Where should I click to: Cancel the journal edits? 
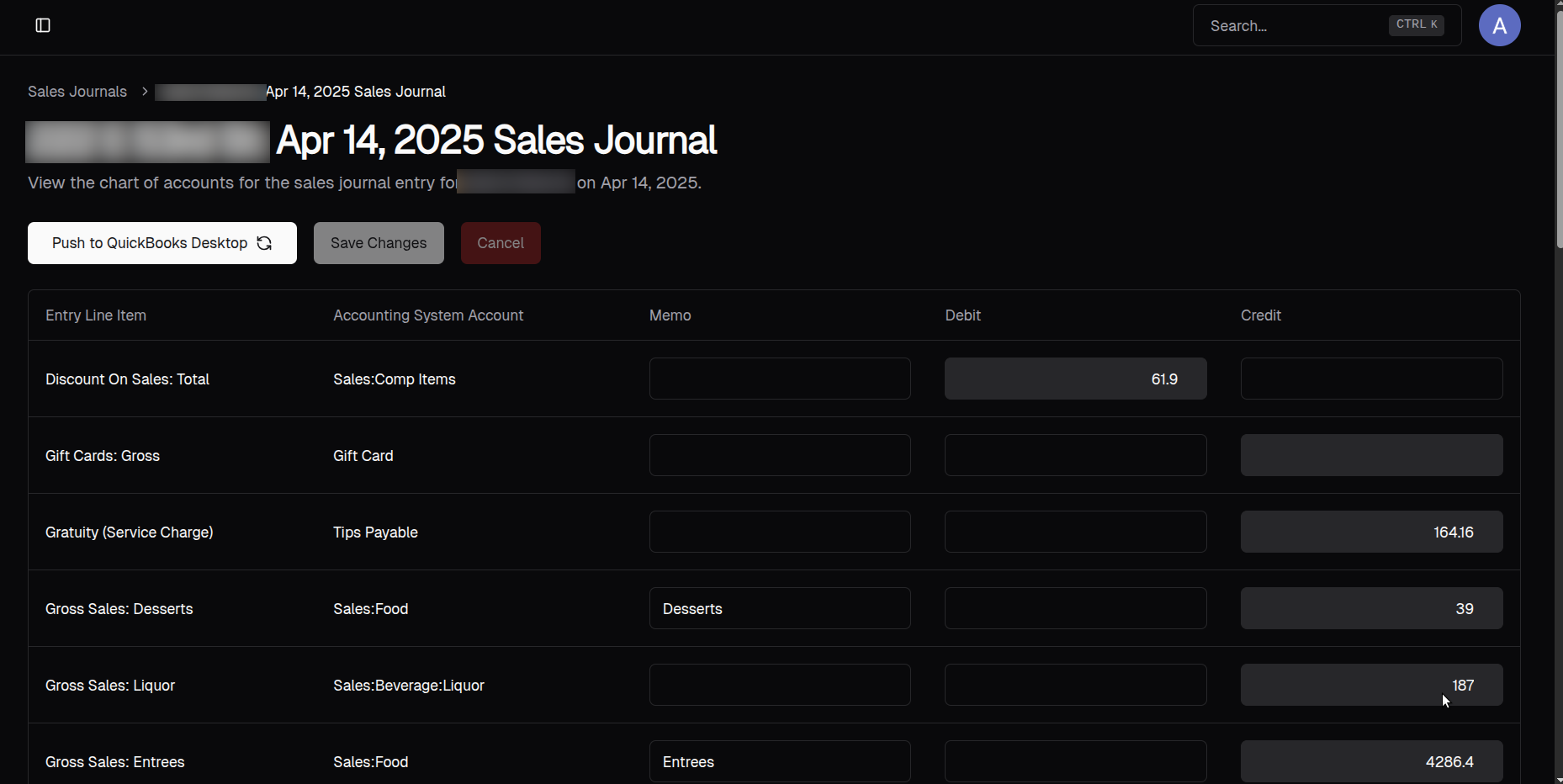pos(501,243)
